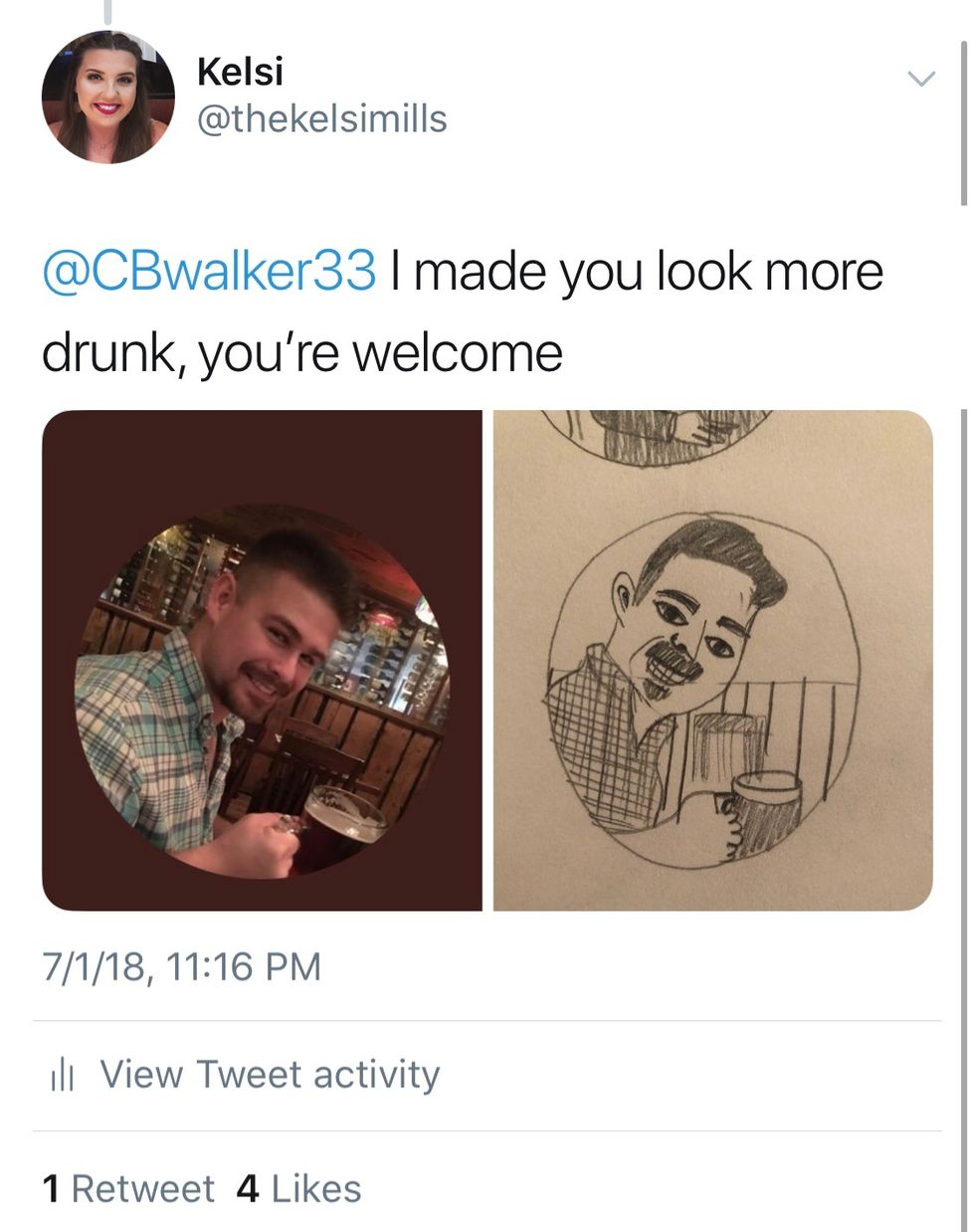Image resolution: width=975 pixels, height=1232 pixels.
Task: Click the likes count number 4
Action: pyautogui.click(x=248, y=1188)
